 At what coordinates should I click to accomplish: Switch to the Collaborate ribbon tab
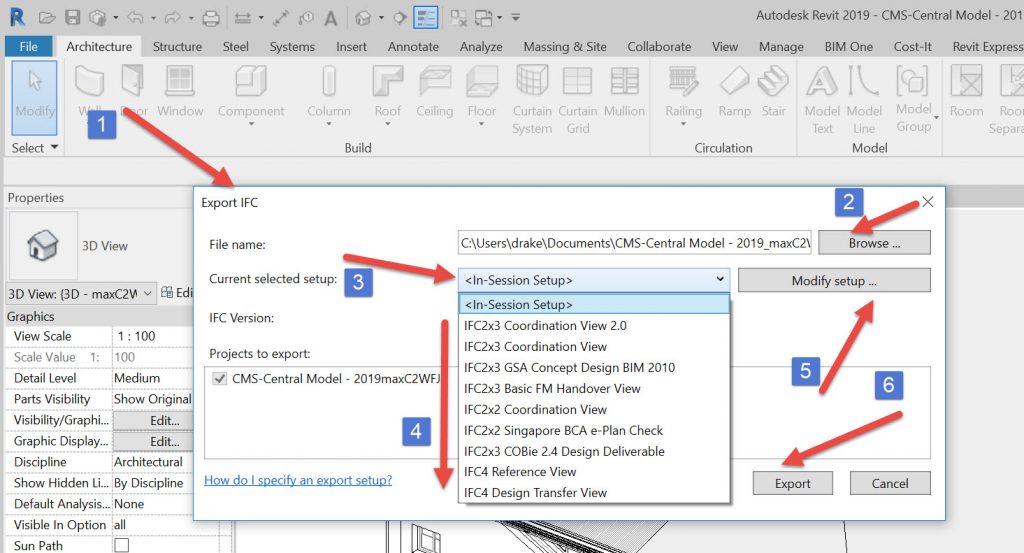tap(659, 47)
